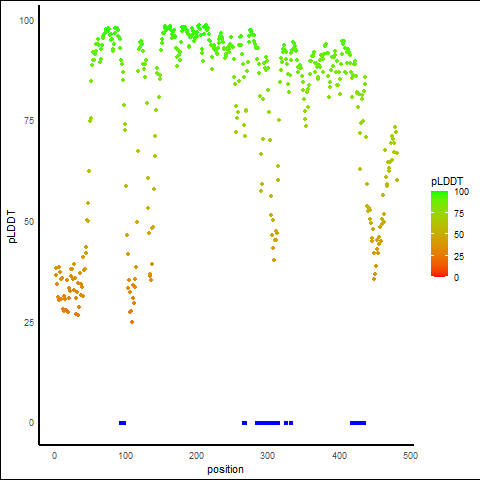Screen dimensions: 480x480
Task: Click the pLDDT color gradient bar
Action: [x=439, y=234]
